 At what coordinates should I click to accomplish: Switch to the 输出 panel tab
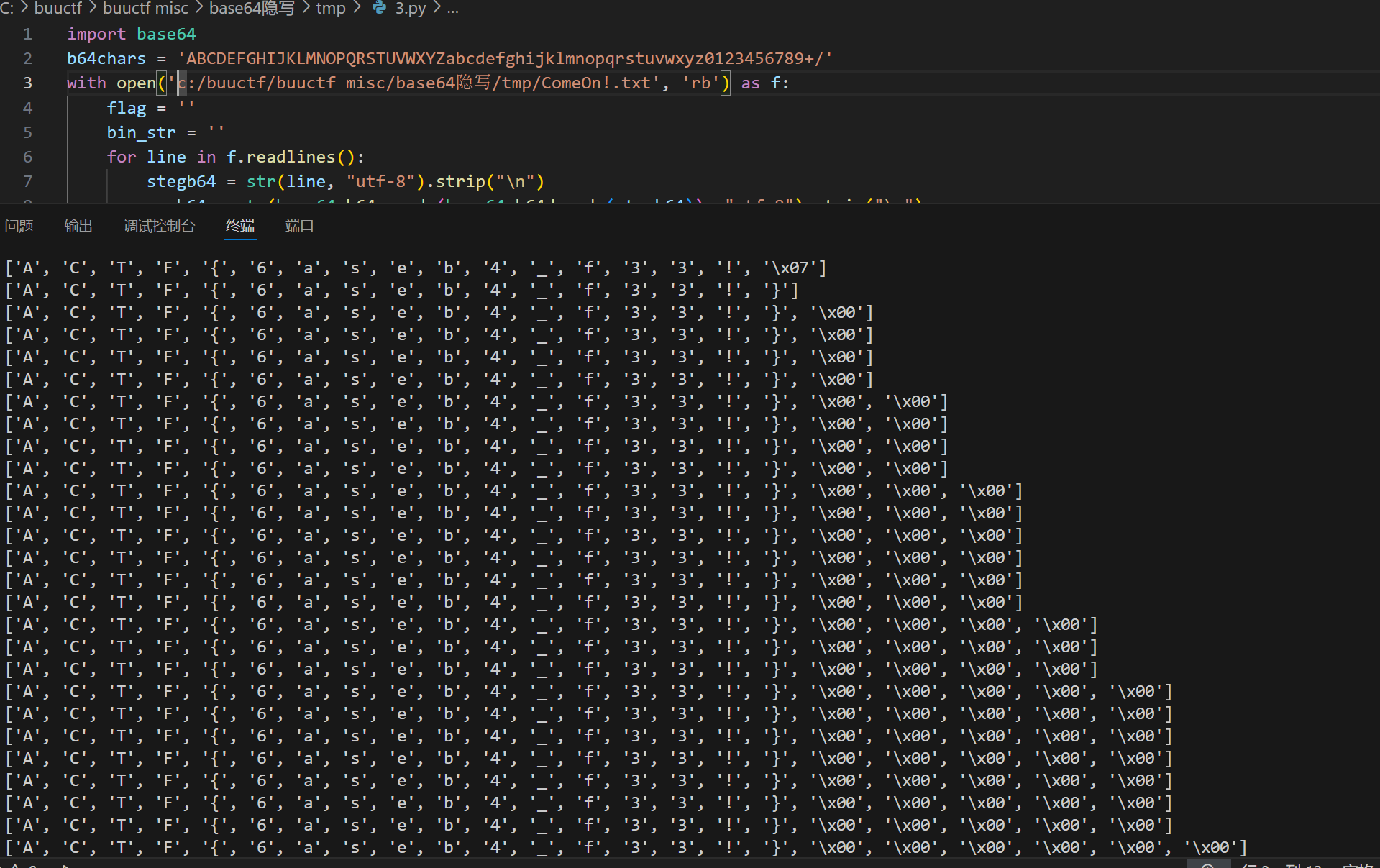pyautogui.click(x=78, y=226)
